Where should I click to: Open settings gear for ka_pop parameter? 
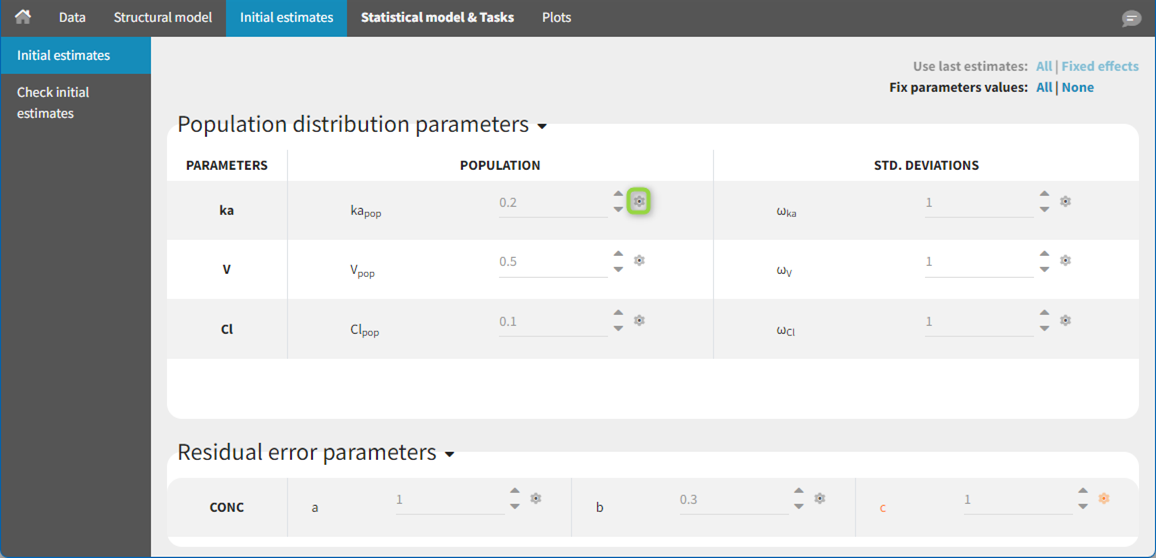pos(639,202)
